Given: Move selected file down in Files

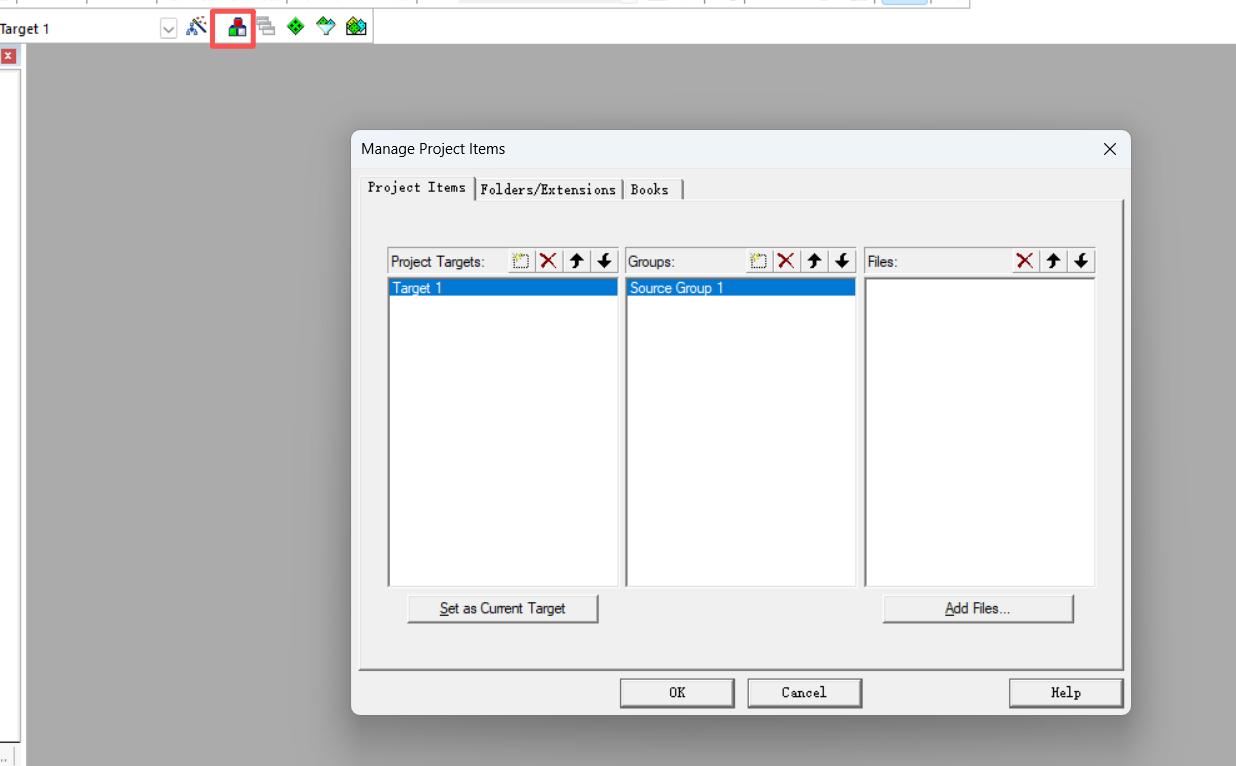Looking at the screenshot, I should (1080, 261).
